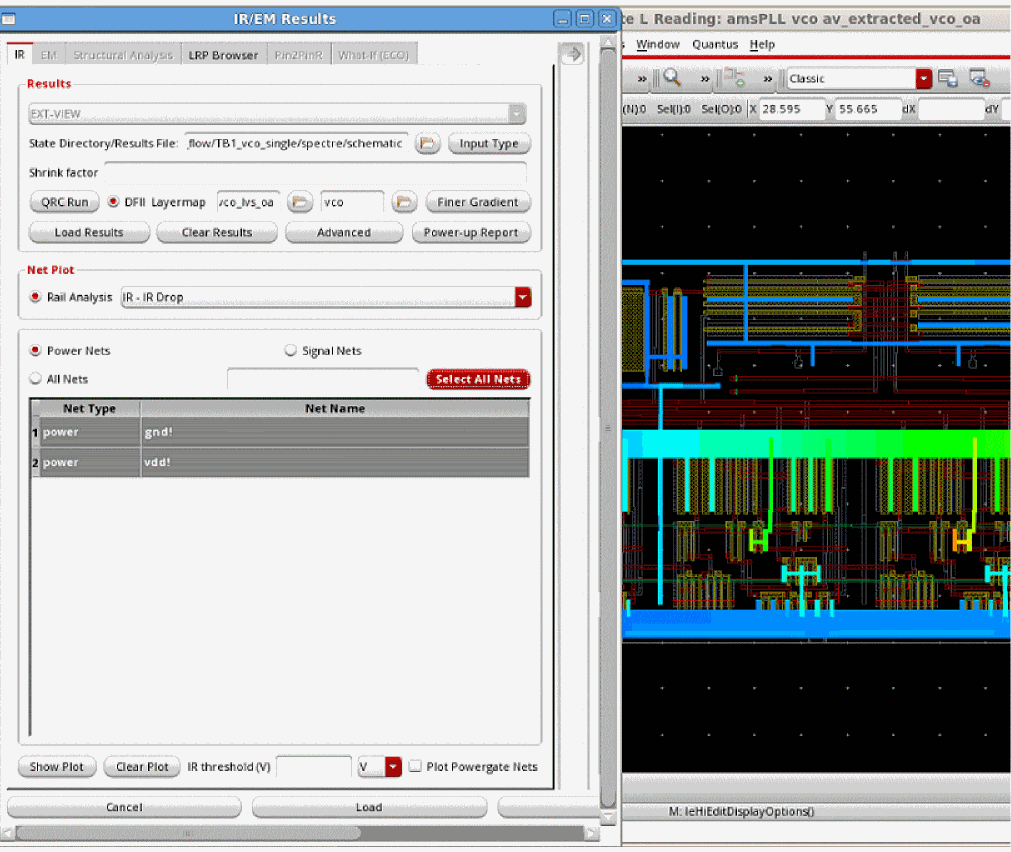Open the Quantus menu
Screen dimensions: 1011x852
pyautogui.click(x=715, y=45)
